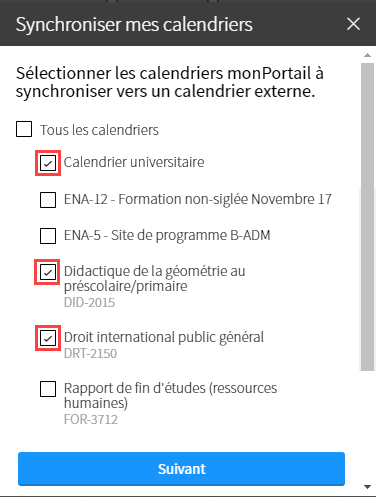Click the 'ENA-5 - Site de programme B-ADM' label
Screen dimensions: 376x497
pos(167,235)
